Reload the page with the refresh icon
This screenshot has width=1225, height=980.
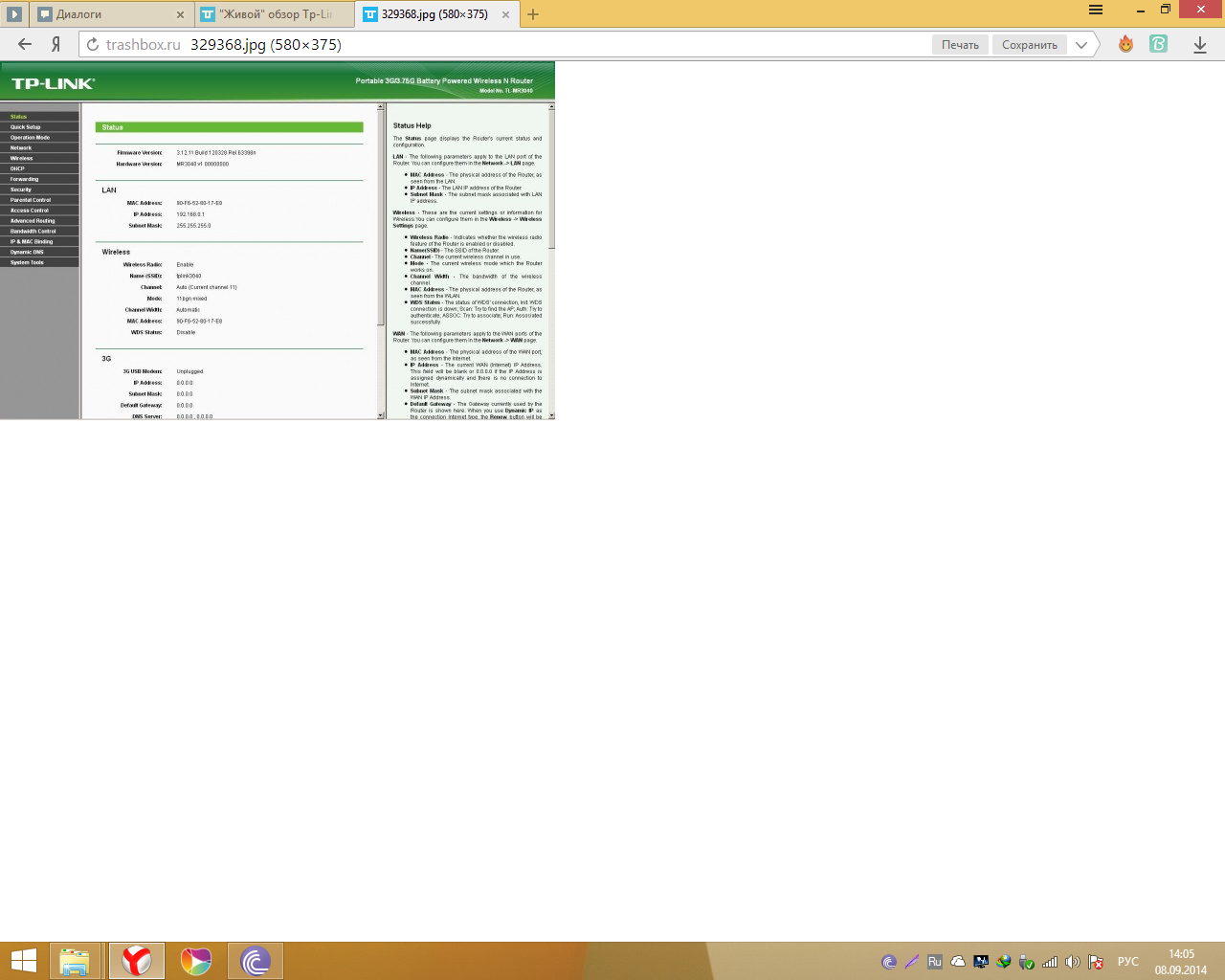93,44
